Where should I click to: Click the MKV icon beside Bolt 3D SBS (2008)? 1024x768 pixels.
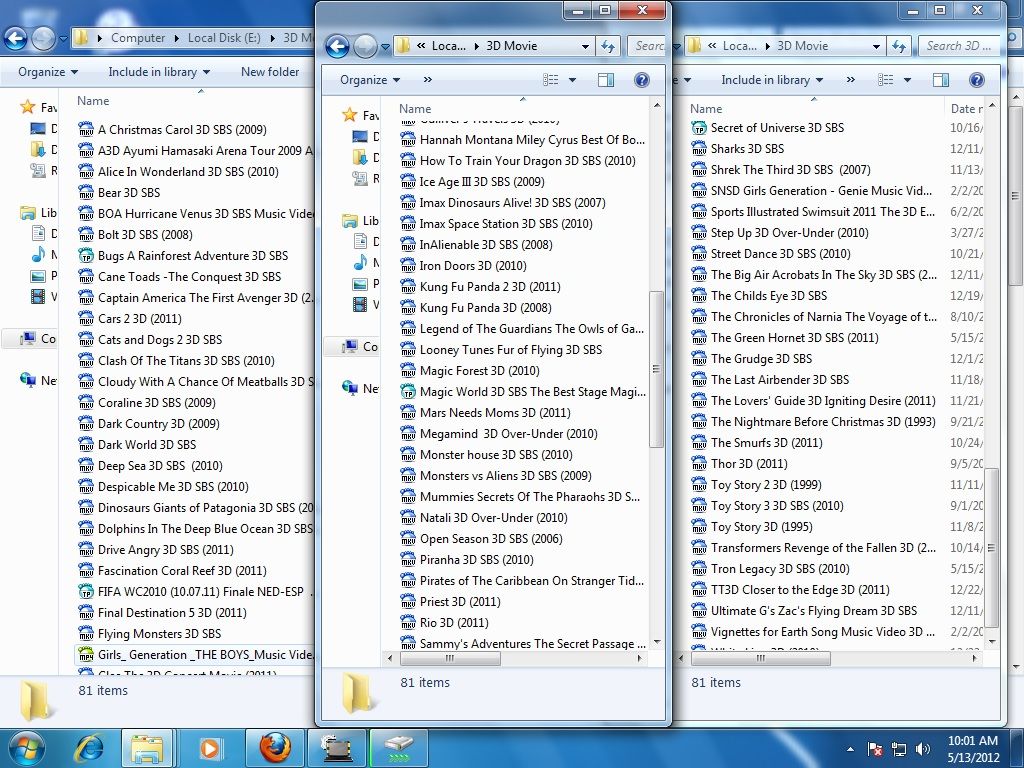[86, 234]
